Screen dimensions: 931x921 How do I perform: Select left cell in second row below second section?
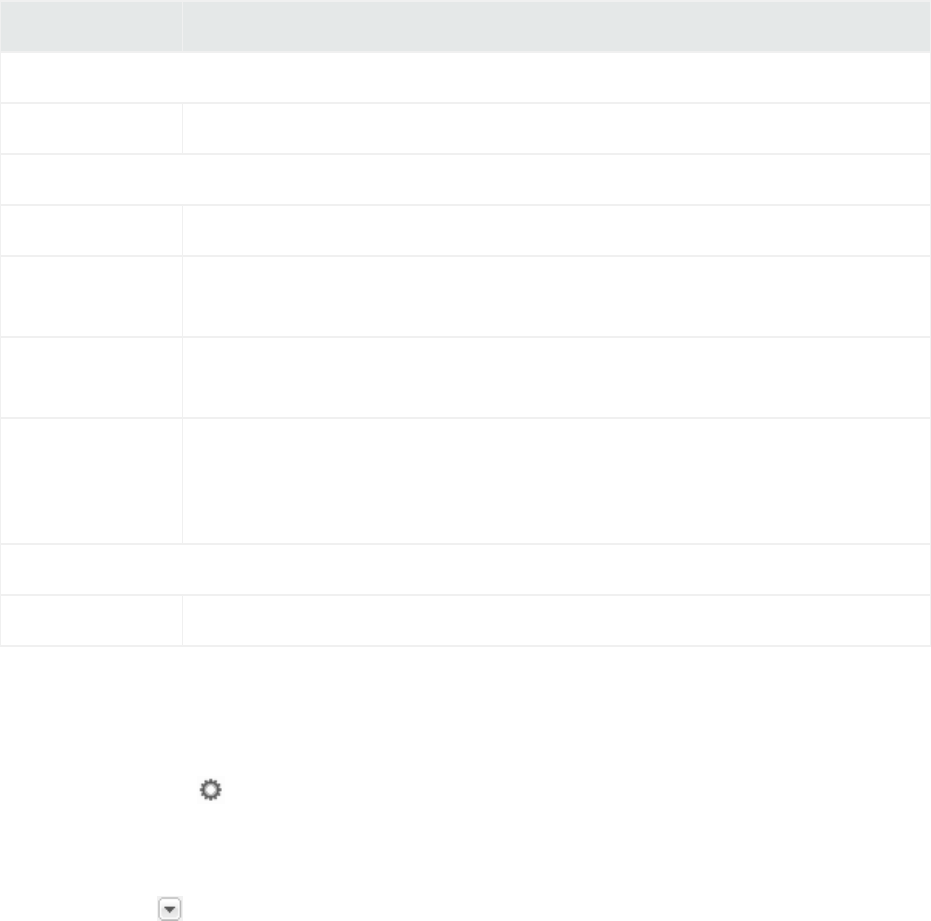[91, 297]
